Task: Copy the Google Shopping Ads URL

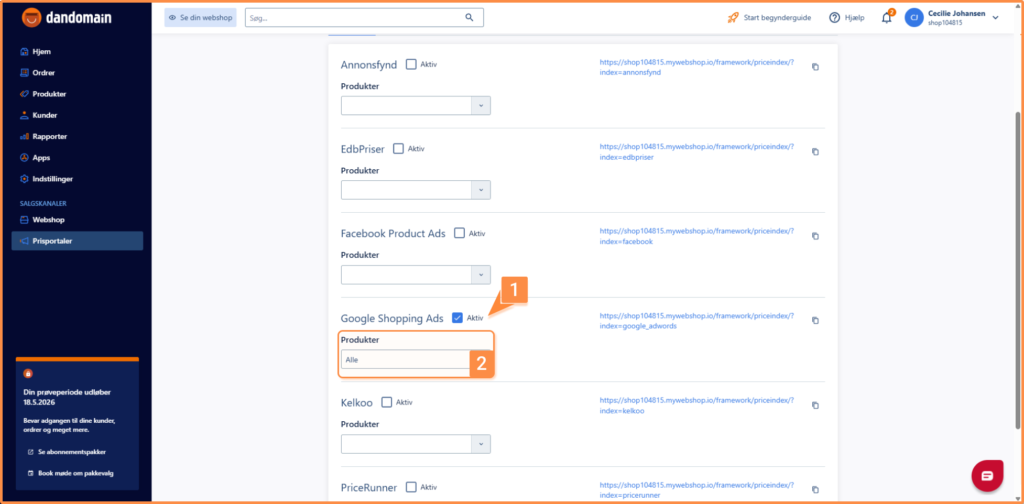Action: 815,320
